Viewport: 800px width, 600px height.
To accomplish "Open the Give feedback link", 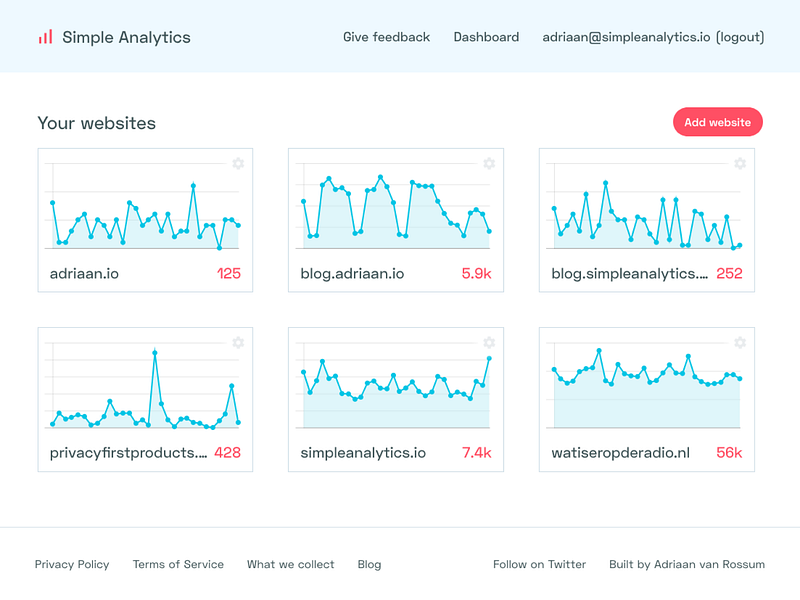I will tap(386, 37).
